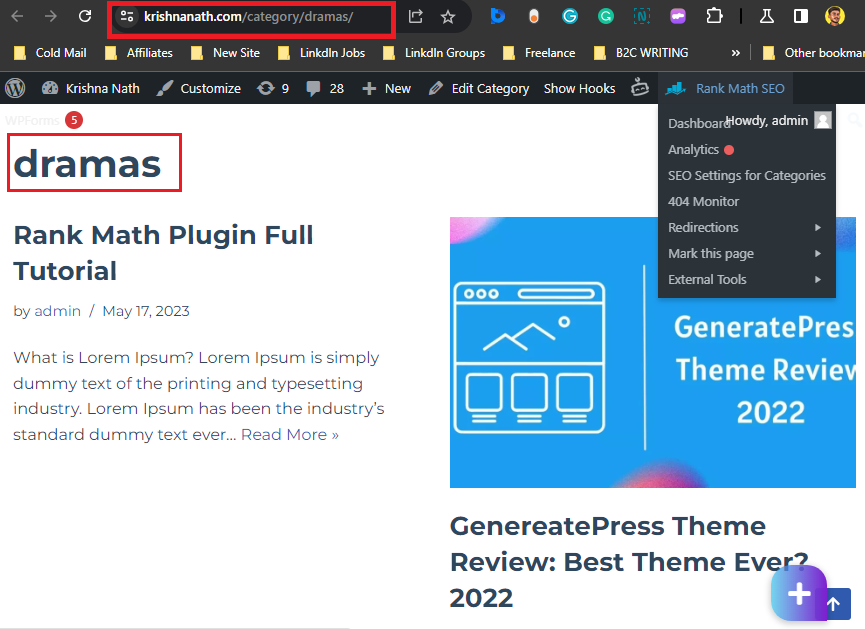The width and height of the screenshot is (865, 629).
Task: Click the Share page icon
Action: (x=415, y=17)
